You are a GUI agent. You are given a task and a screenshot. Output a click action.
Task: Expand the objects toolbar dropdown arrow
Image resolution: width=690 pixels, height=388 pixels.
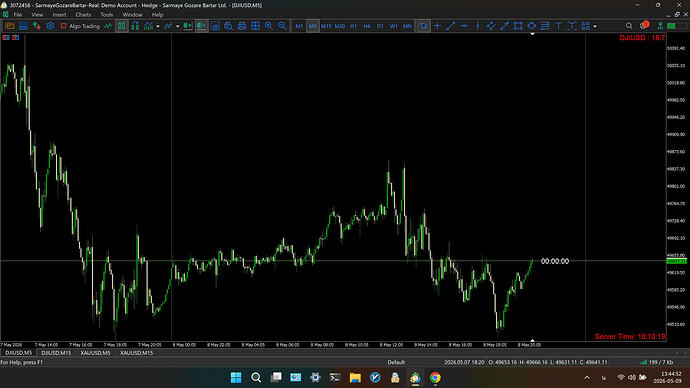click(595, 26)
